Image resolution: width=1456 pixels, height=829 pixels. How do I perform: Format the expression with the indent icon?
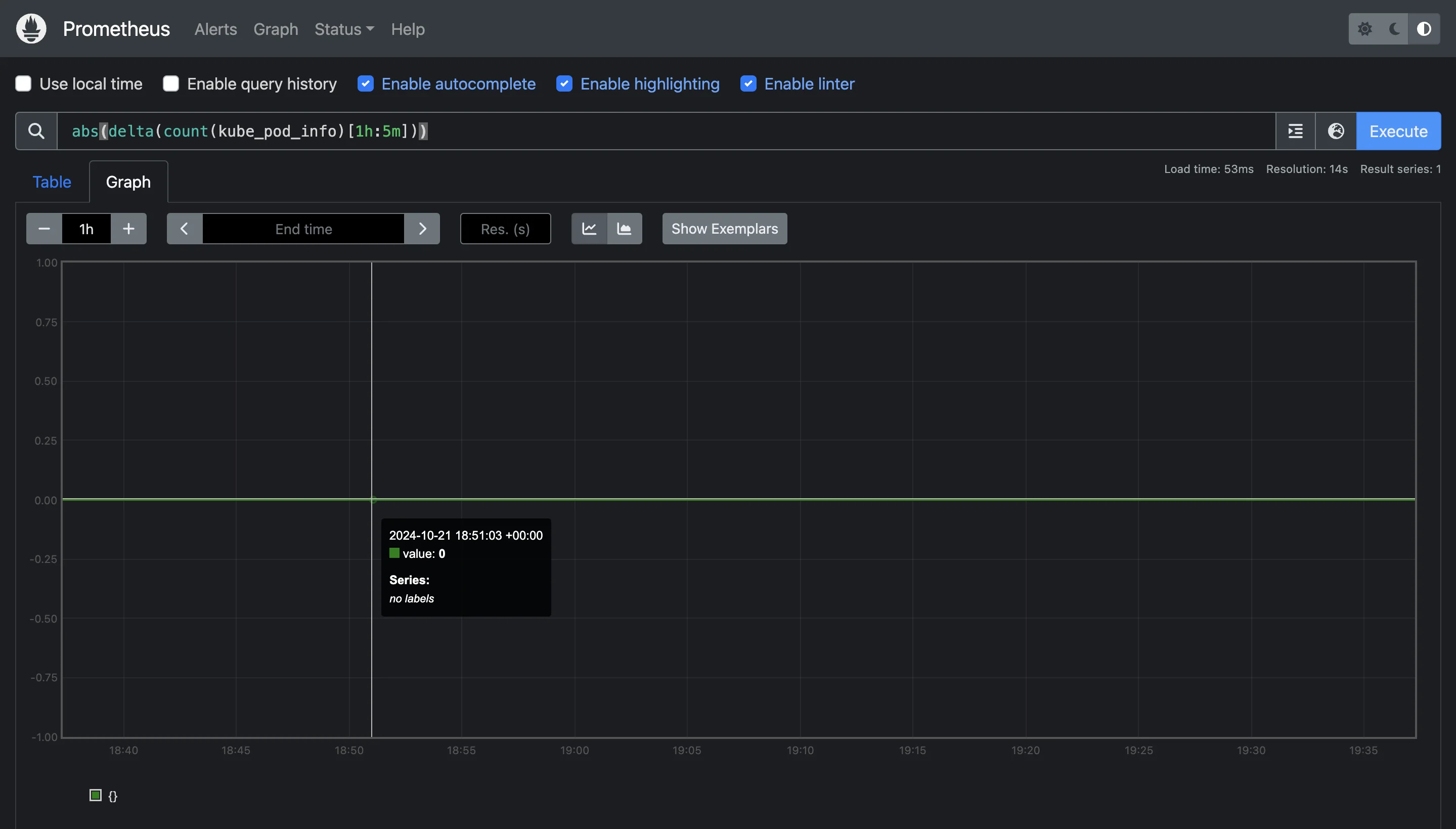click(x=1296, y=131)
